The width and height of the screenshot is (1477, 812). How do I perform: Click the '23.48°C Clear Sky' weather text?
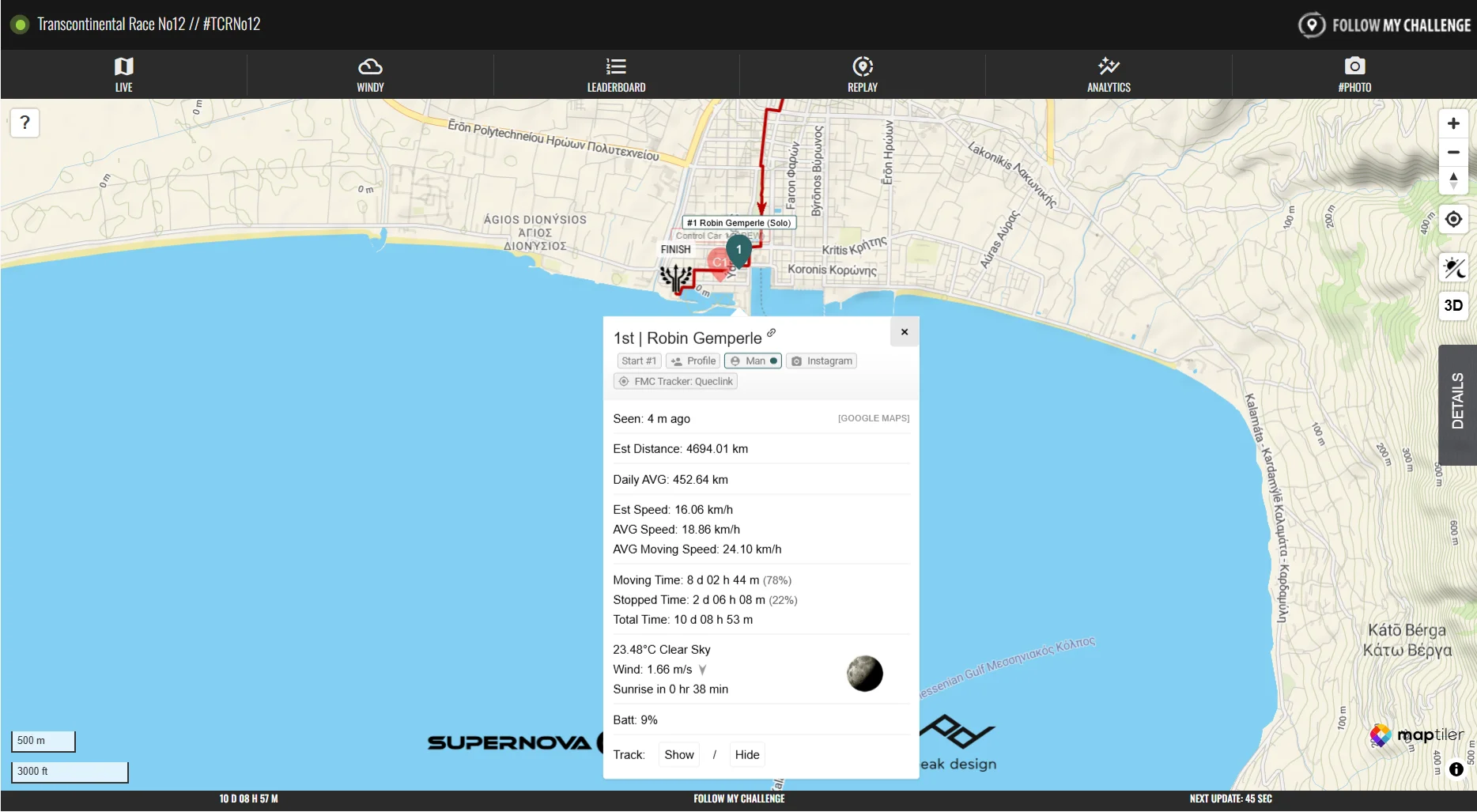tap(662, 650)
